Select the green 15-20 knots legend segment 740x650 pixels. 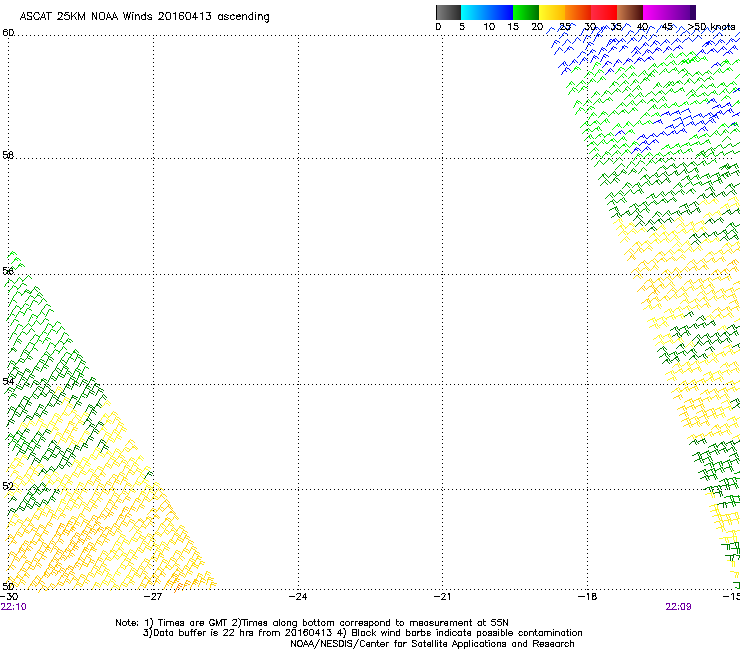(x=526, y=12)
